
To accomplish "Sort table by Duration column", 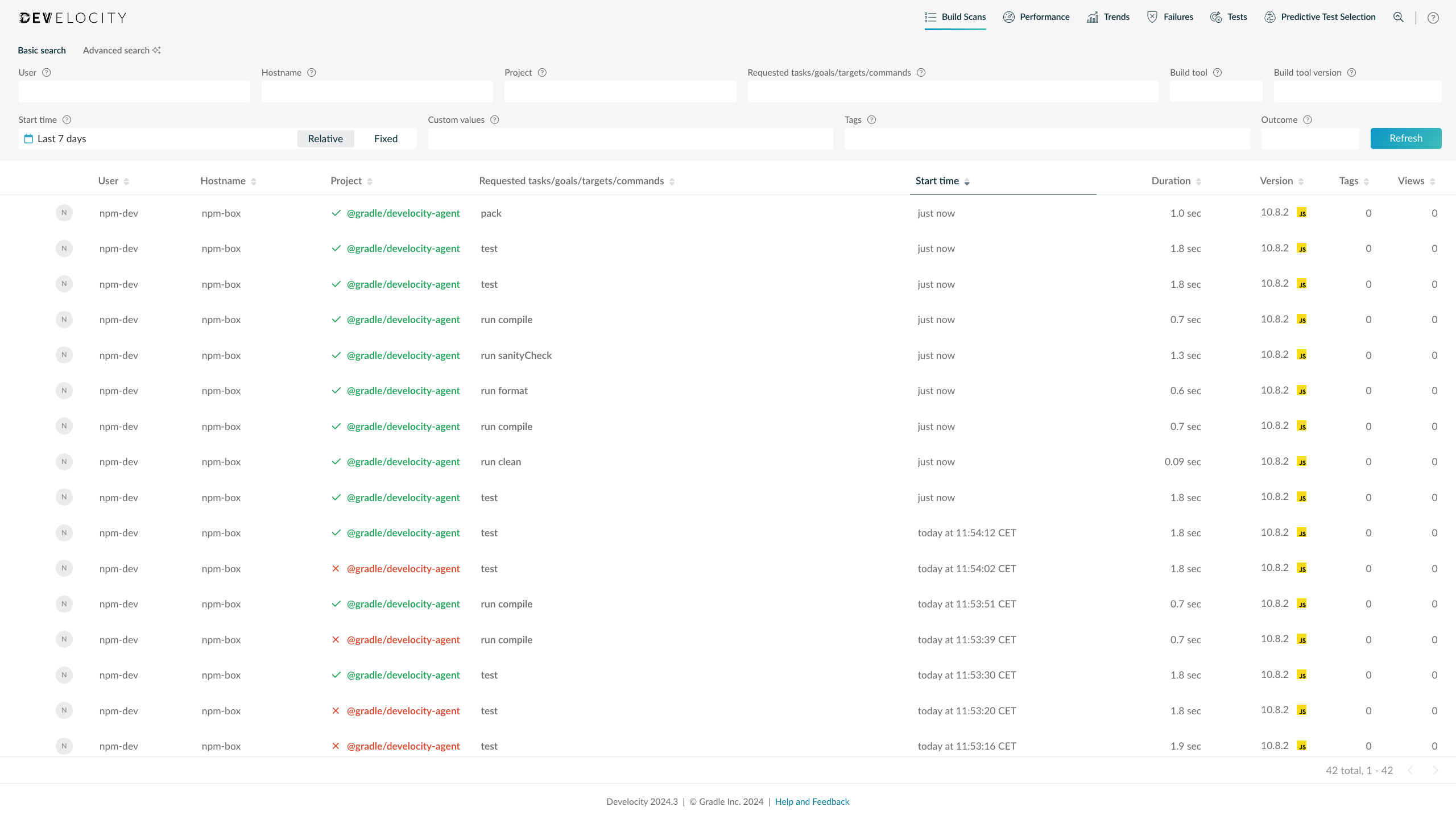I will pyautogui.click(x=1176, y=181).
